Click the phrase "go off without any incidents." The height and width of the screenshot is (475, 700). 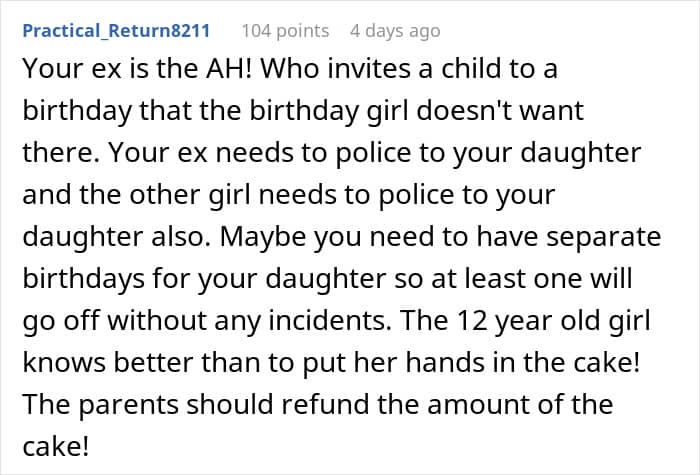(x=207, y=320)
